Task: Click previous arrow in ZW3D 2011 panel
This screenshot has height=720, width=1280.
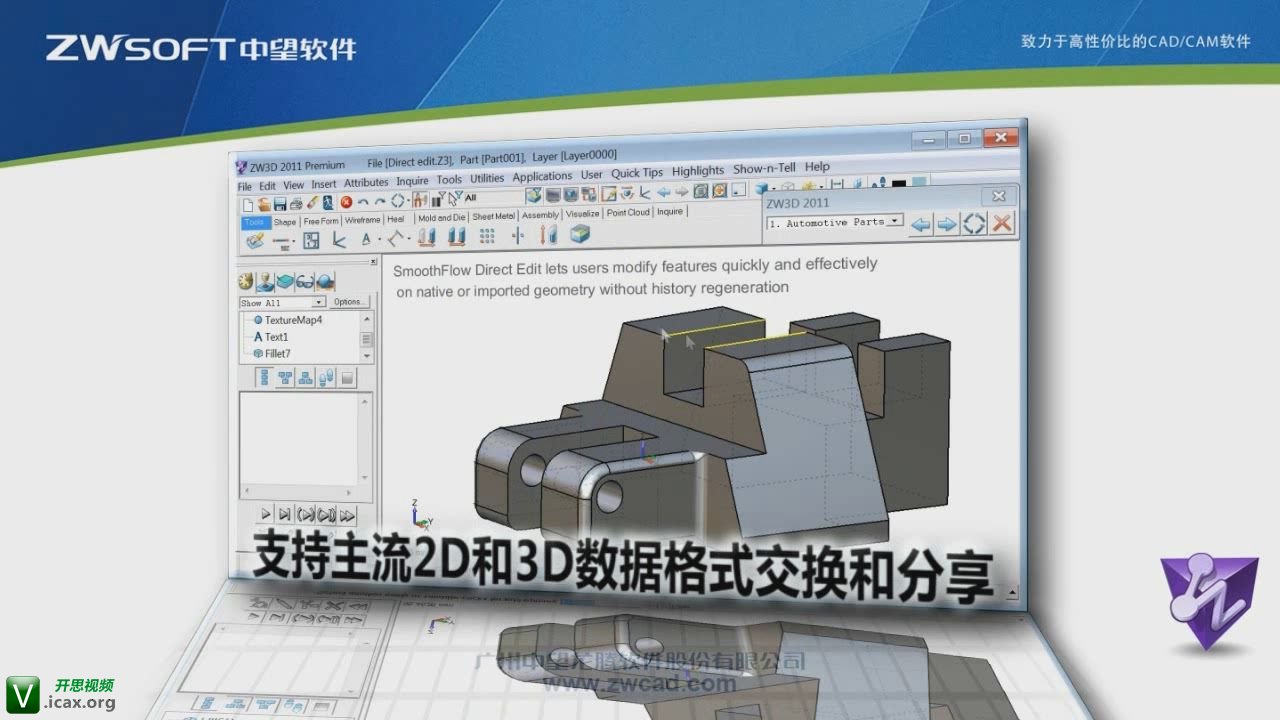Action: pyautogui.click(x=921, y=223)
